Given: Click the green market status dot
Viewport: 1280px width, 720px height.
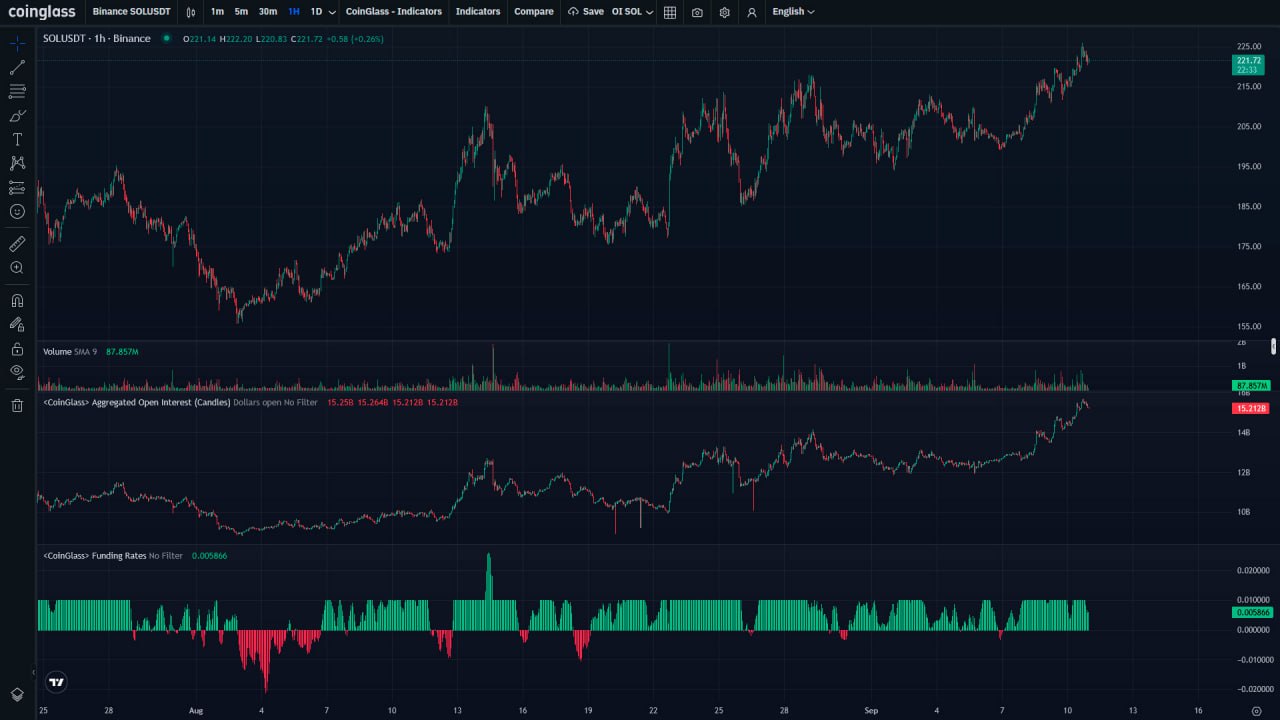Looking at the screenshot, I should [166, 39].
